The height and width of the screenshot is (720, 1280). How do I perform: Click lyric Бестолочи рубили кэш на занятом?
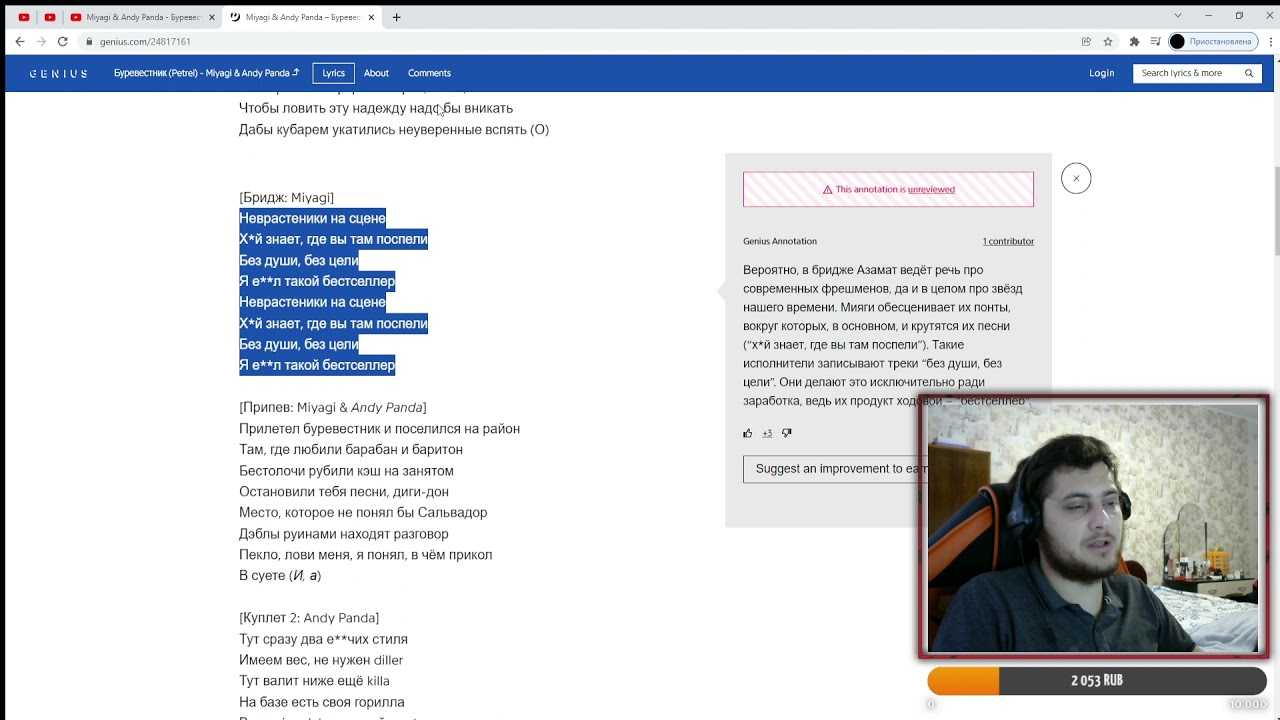(346, 470)
